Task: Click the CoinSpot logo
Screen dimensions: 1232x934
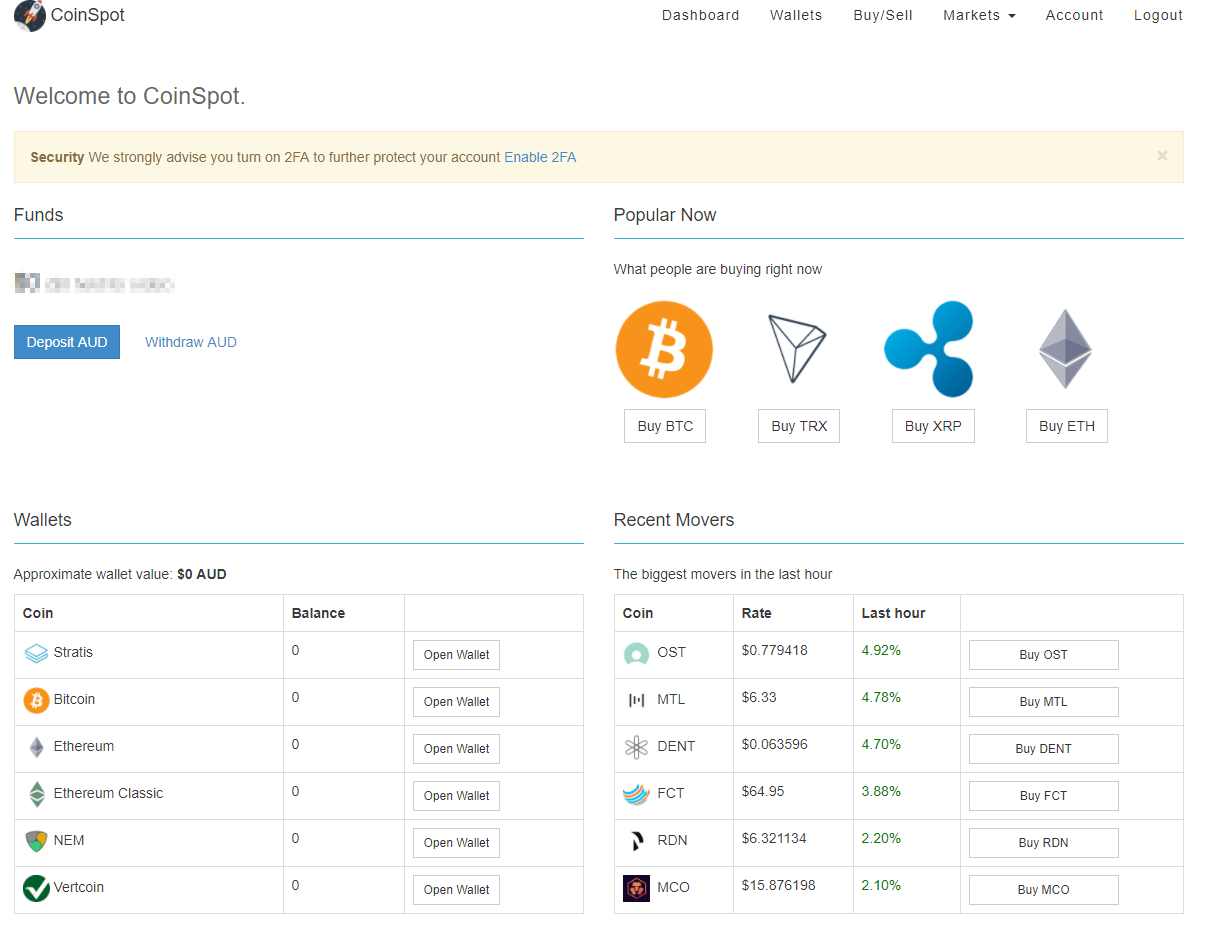Action: pos(68,15)
